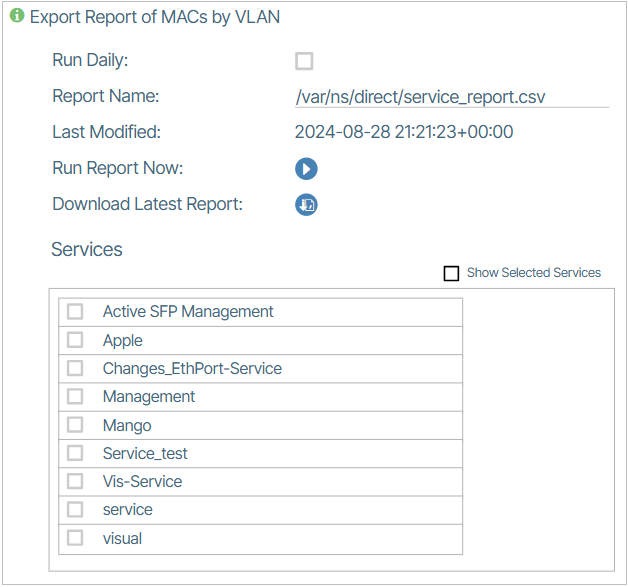Check the Active SFP Management service
Viewport: 628px width, 587px height.
click(x=75, y=312)
